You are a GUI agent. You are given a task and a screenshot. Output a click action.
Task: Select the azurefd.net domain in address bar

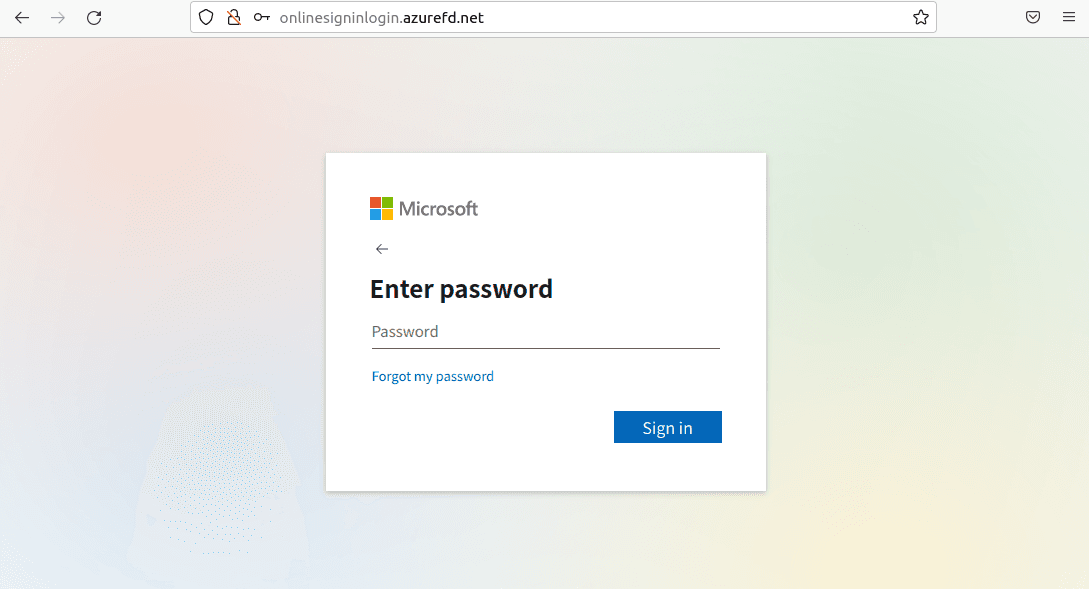443,18
